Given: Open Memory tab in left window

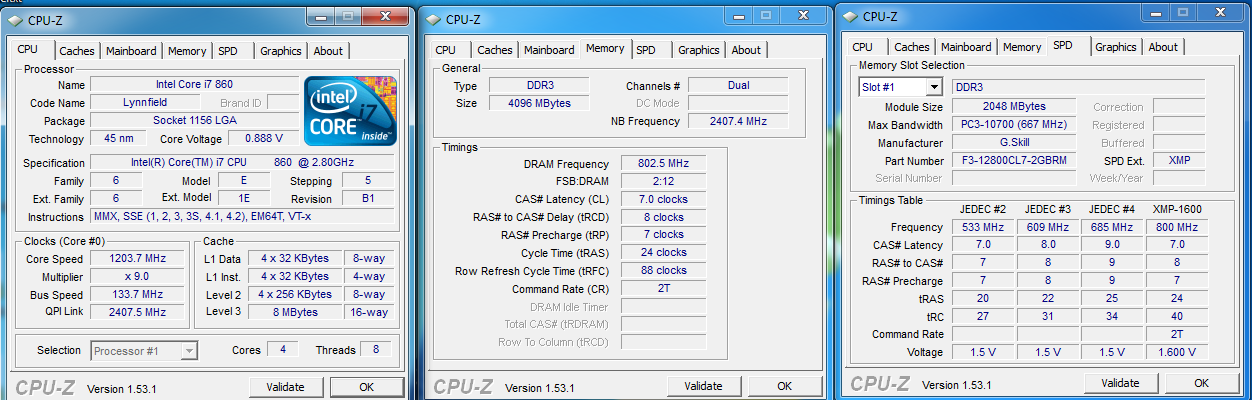Looking at the screenshot, I should (187, 51).
